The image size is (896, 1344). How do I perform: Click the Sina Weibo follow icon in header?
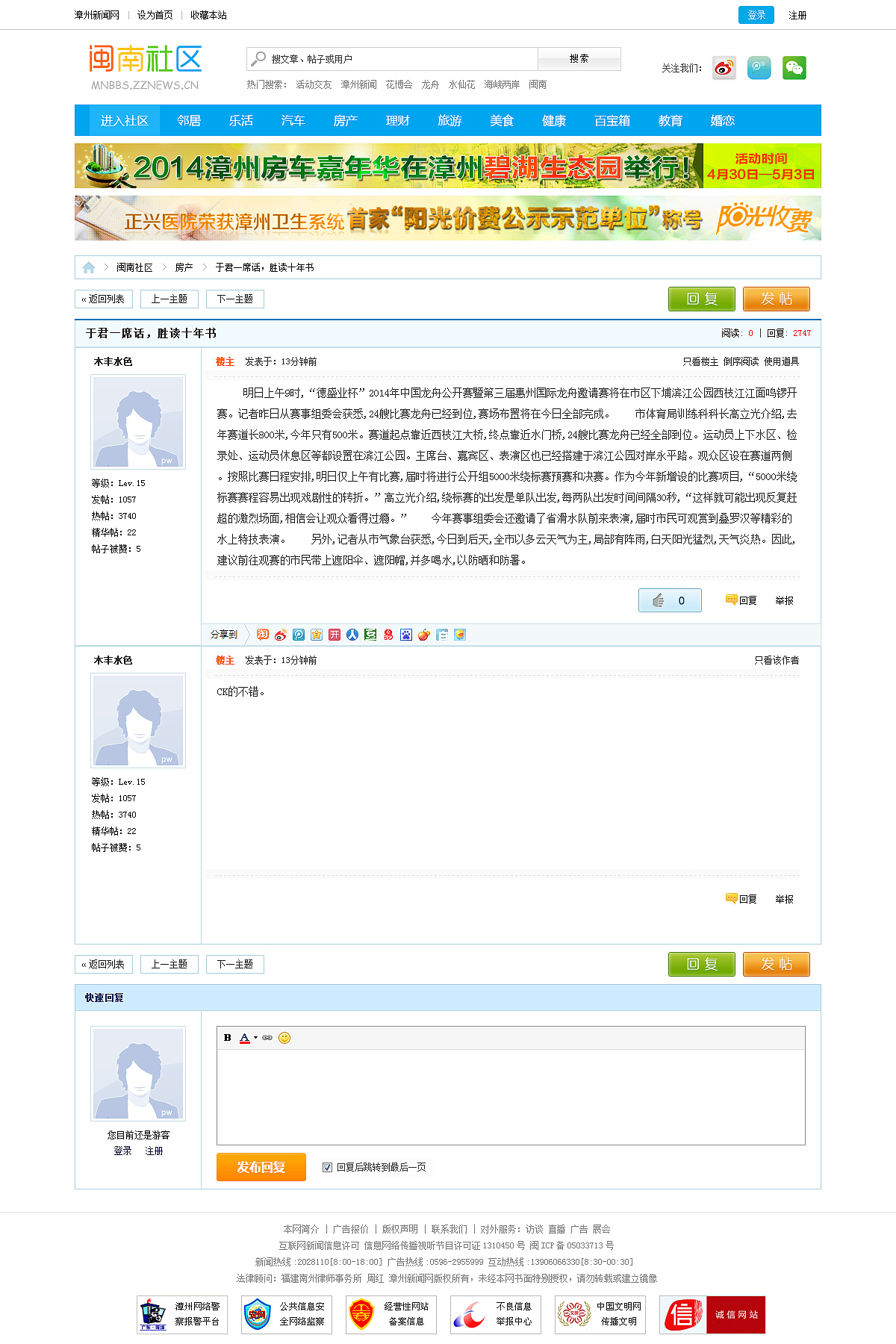click(724, 68)
